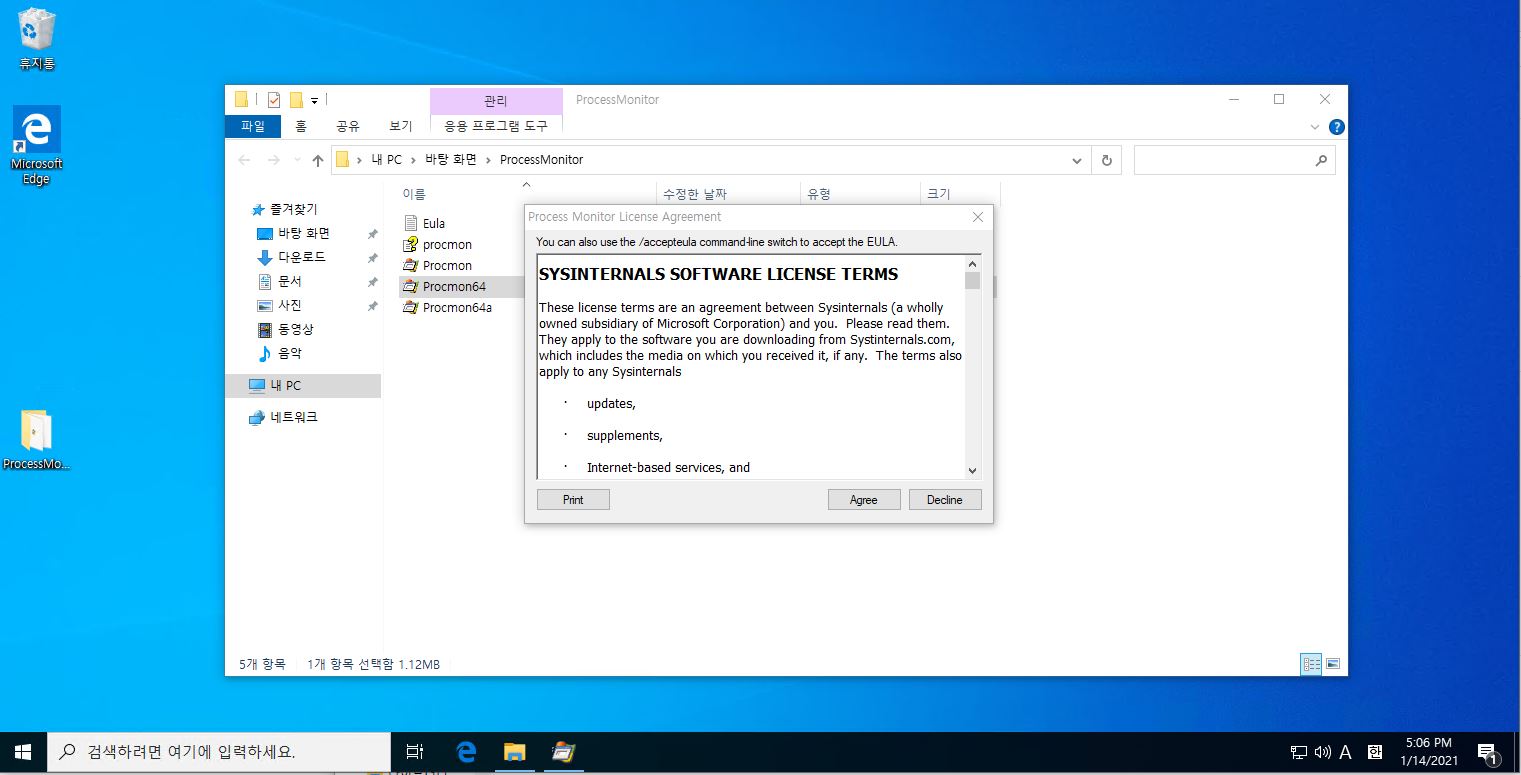Click the Edge taskbar icon

click(466, 752)
